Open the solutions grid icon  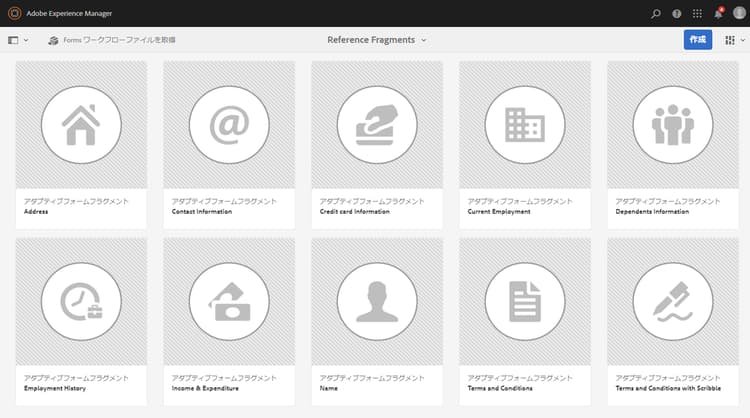pyautogui.click(x=697, y=13)
